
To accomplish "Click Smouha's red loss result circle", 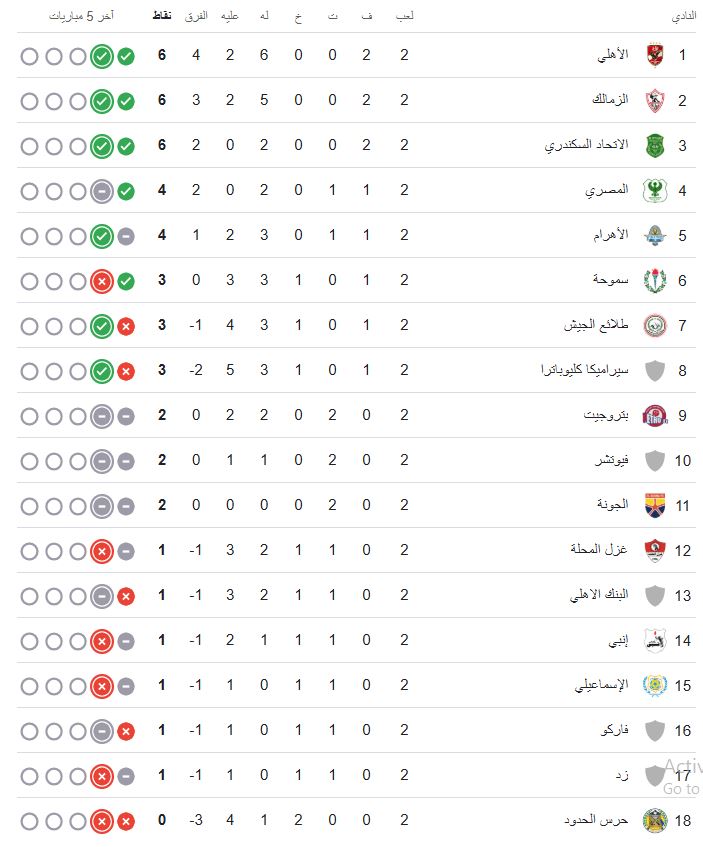I will pos(102,281).
